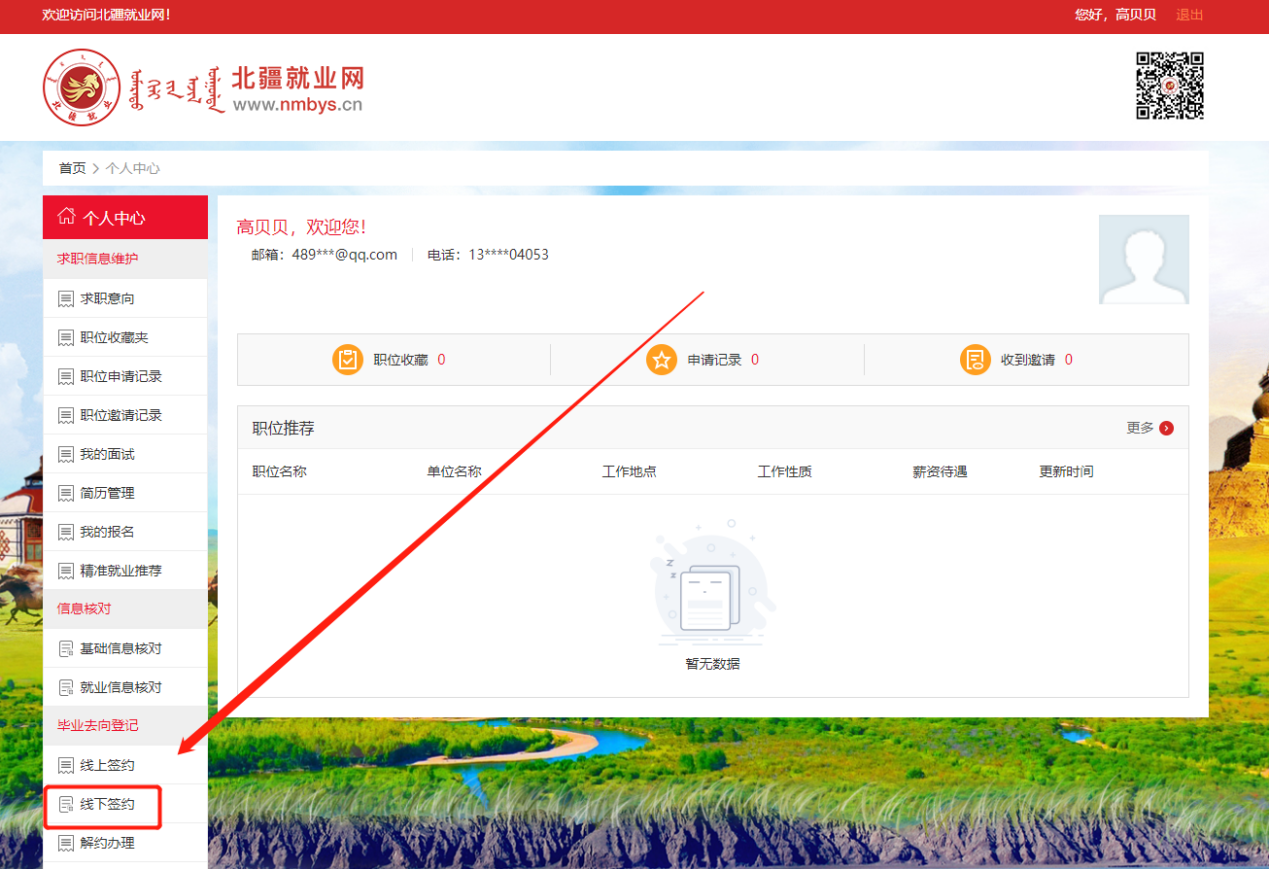Open 基础信息核对 in the sidebar

pos(121,649)
